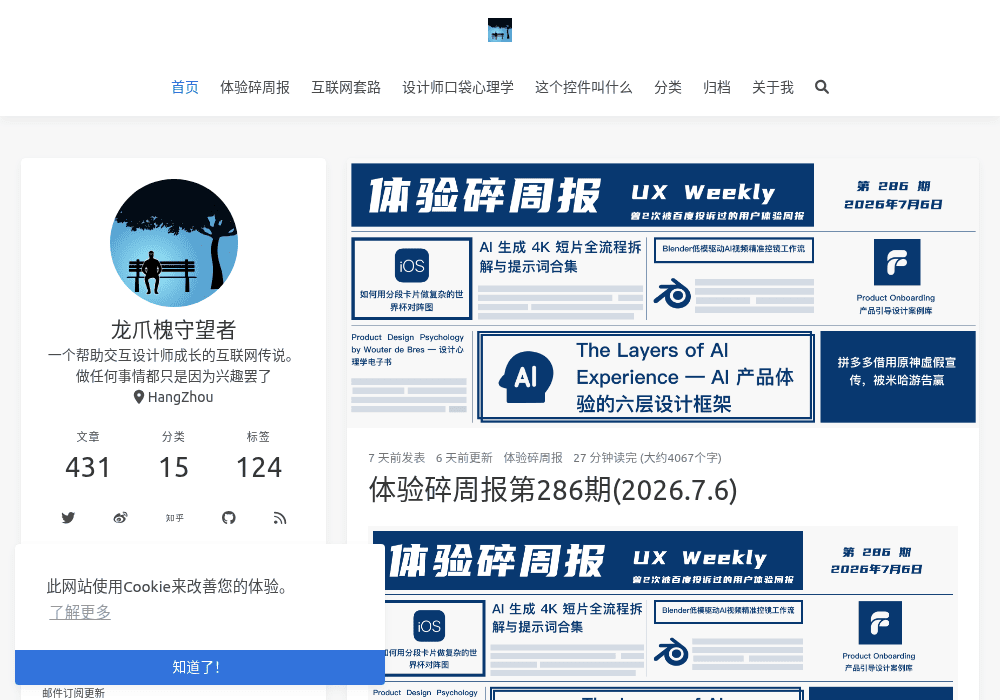The height and width of the screenshot is (700, 1000).
Task: Click the round author avatar image
Action: pyautogui.click(x=173, y=243)
